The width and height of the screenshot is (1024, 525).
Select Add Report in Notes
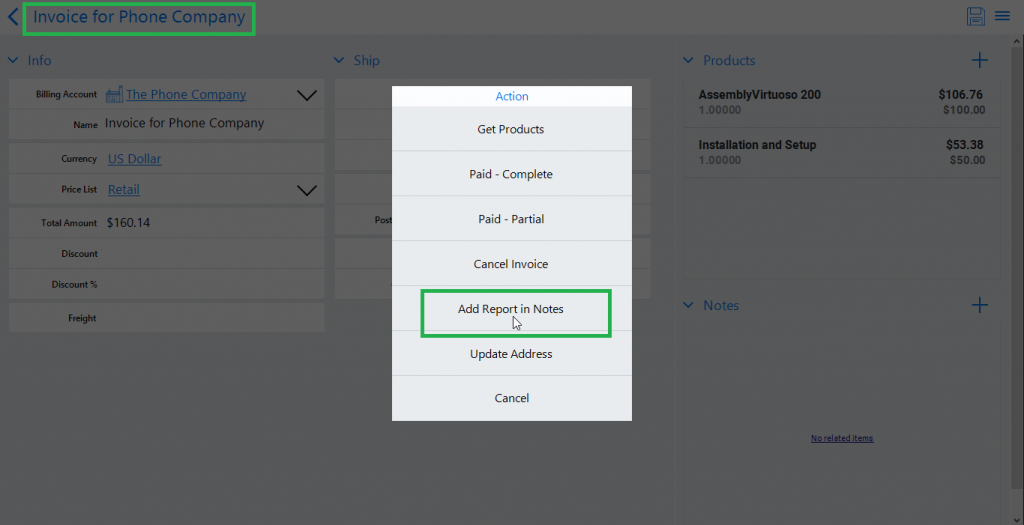click(x=511, y=309)
